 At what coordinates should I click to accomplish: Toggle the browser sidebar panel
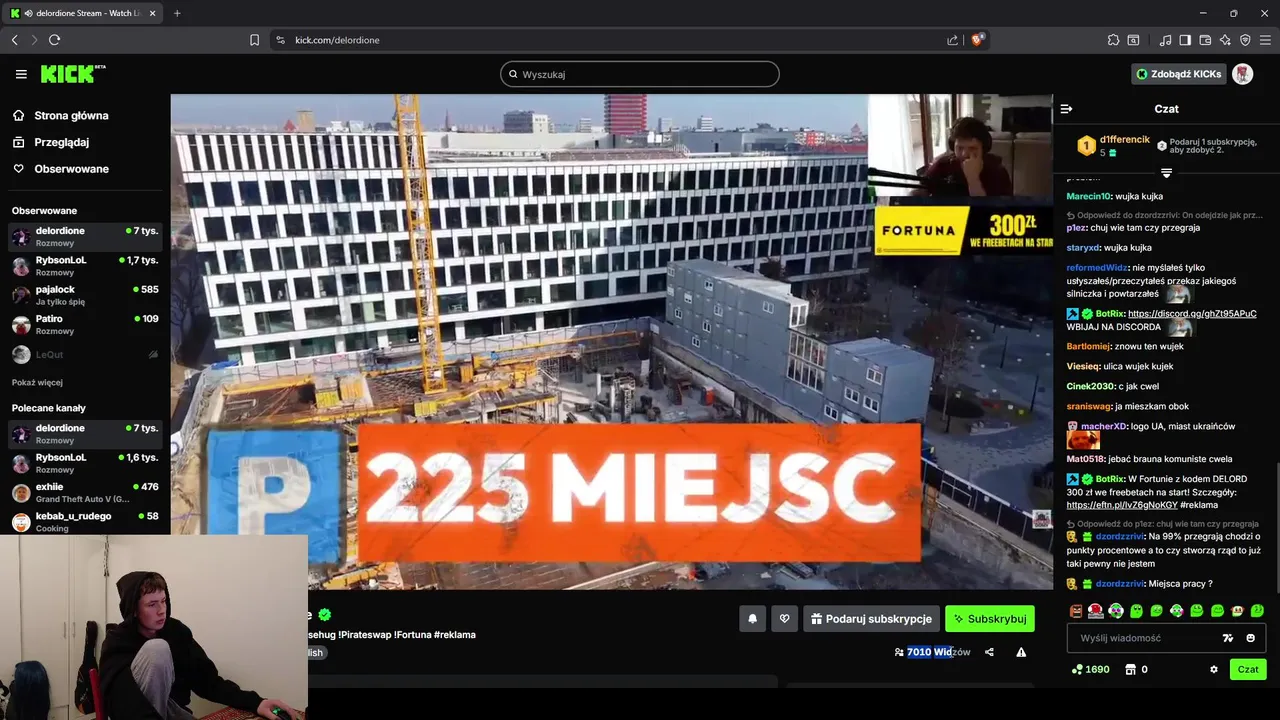[x=1185, y=40]
